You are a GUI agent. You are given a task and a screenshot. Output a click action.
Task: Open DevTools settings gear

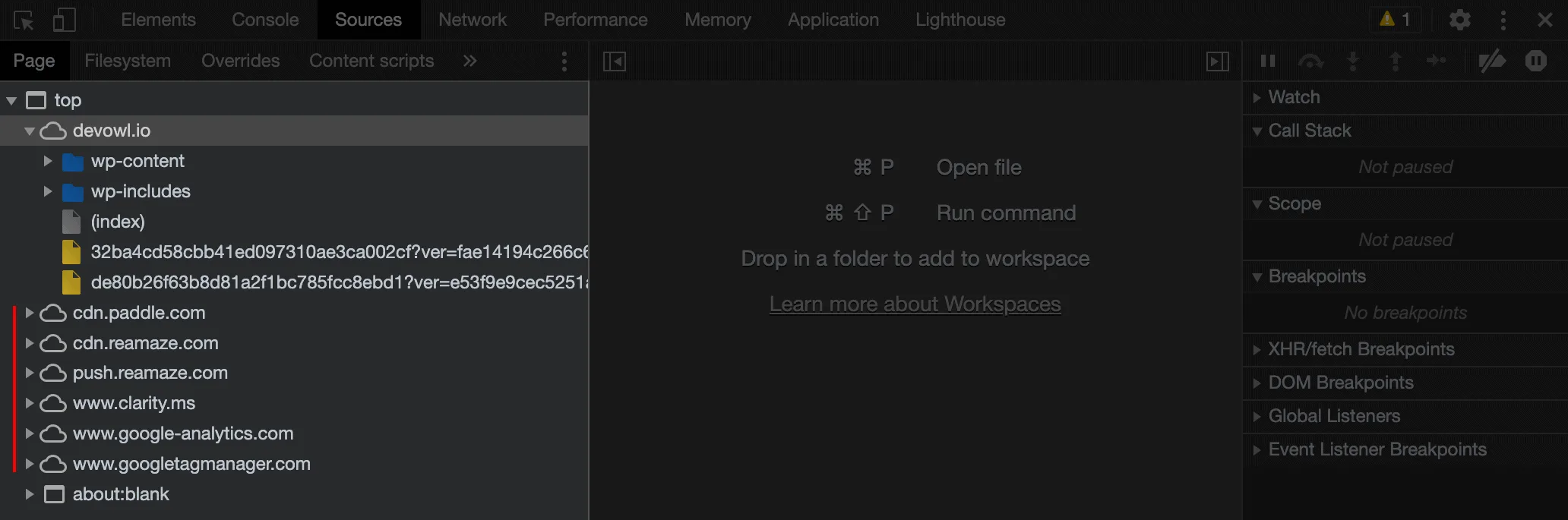click(x=1459, y=20)
